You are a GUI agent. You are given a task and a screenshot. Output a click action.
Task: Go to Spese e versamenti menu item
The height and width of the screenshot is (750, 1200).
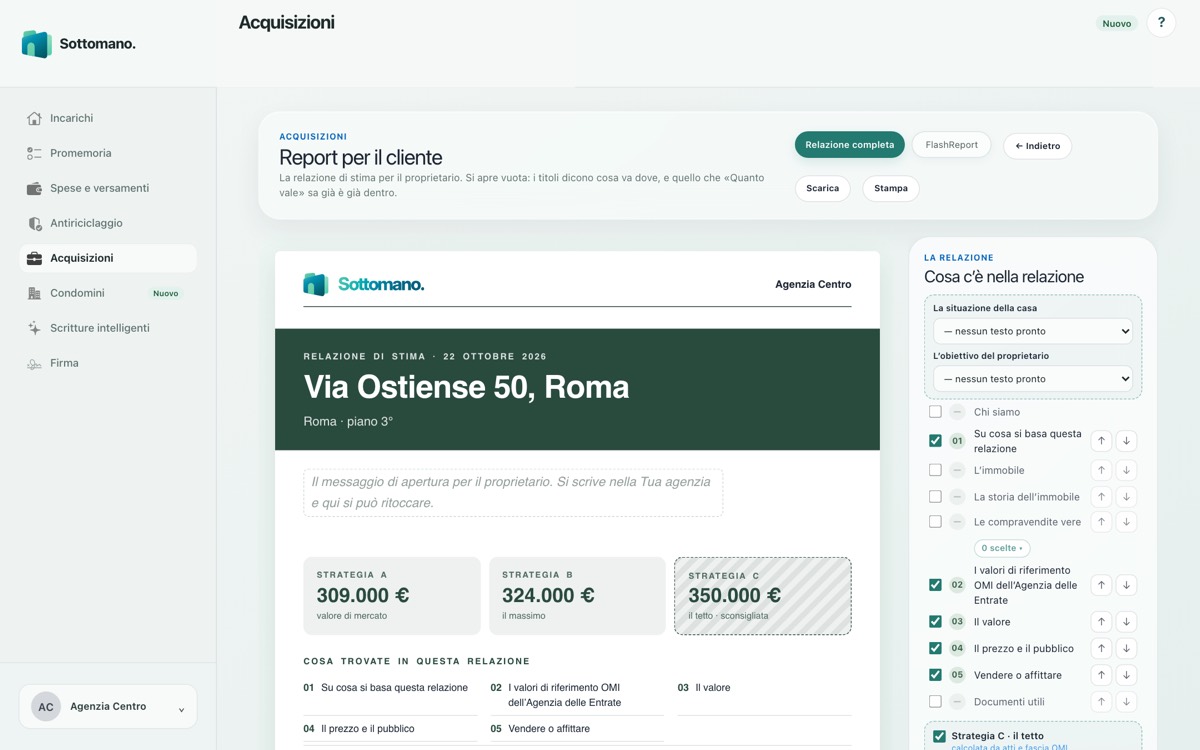pos(108,188)
